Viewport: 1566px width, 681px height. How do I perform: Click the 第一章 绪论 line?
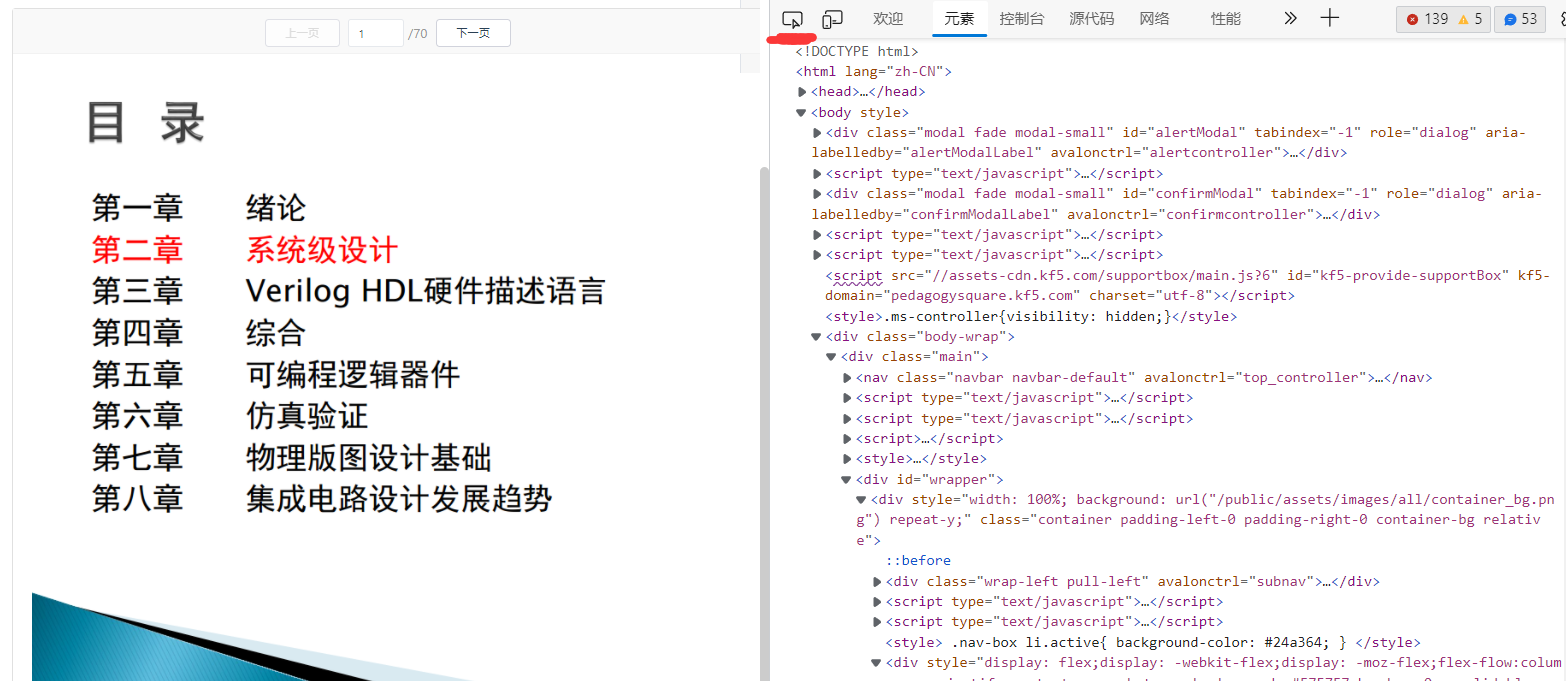coord(199,208)
